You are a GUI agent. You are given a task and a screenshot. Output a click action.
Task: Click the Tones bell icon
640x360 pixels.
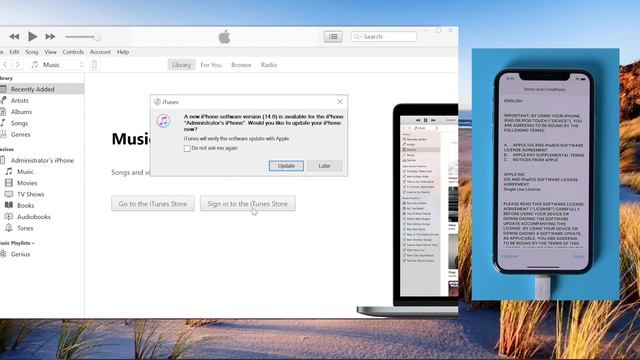click(x=9, y=228)
